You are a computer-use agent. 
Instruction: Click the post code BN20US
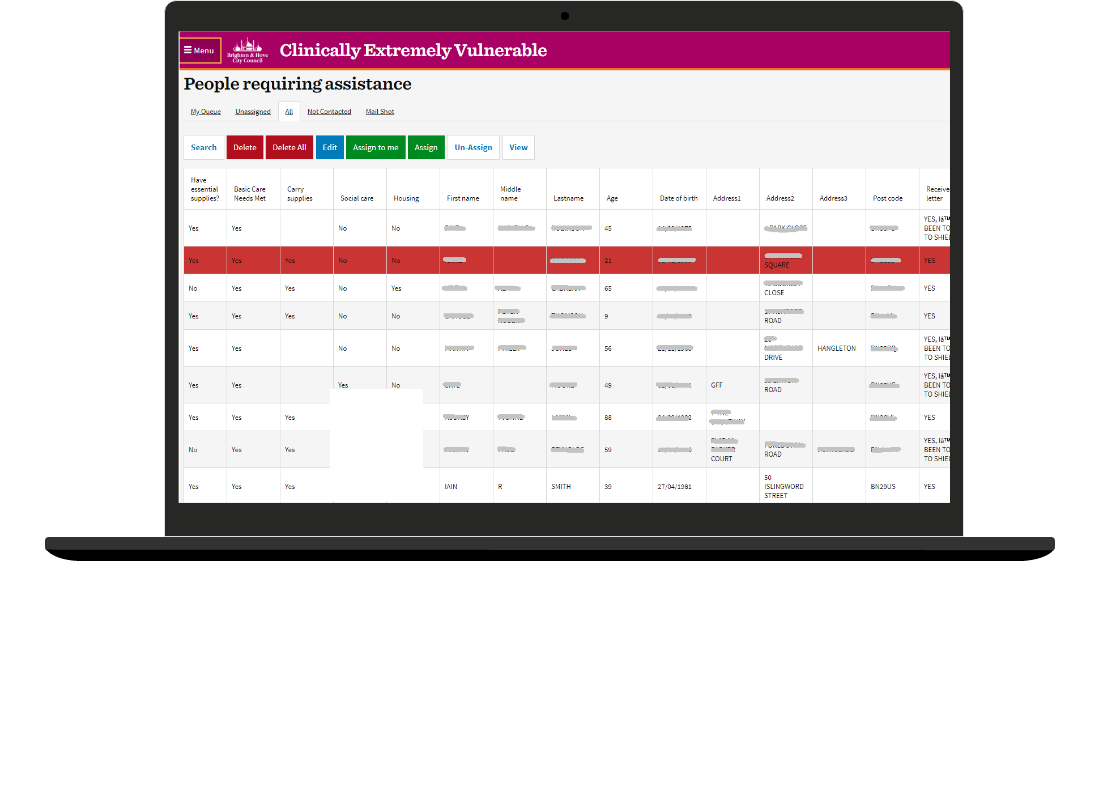[x=883, y=486]
